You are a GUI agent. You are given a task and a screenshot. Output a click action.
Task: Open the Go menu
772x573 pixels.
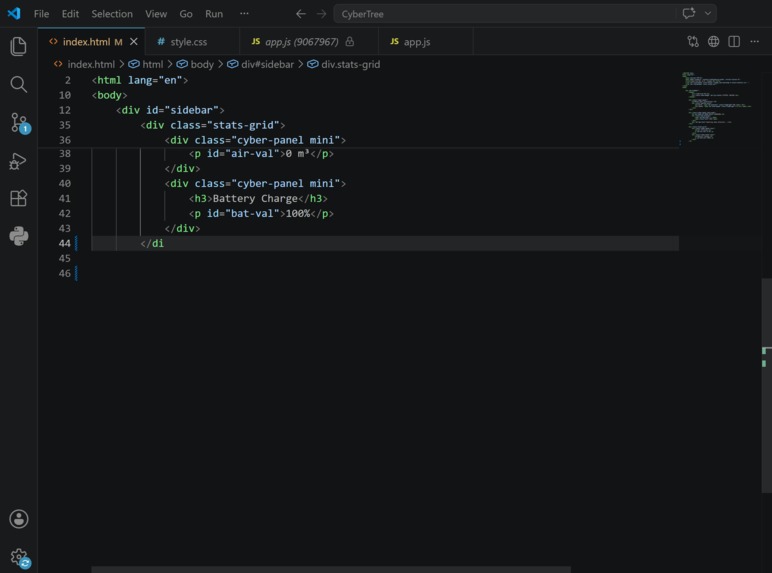186,14
